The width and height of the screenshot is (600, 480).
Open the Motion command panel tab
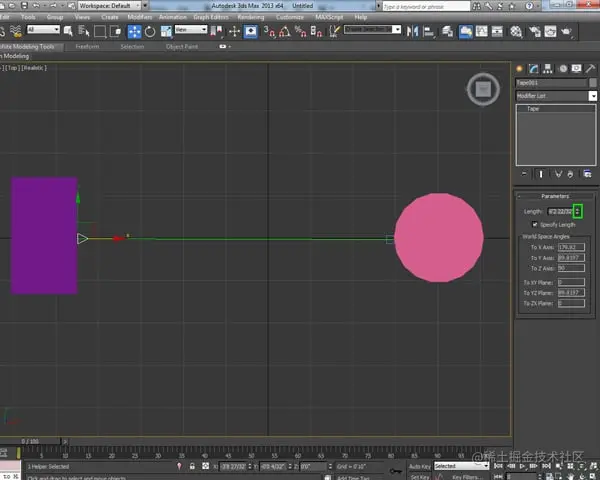point(563,69)
